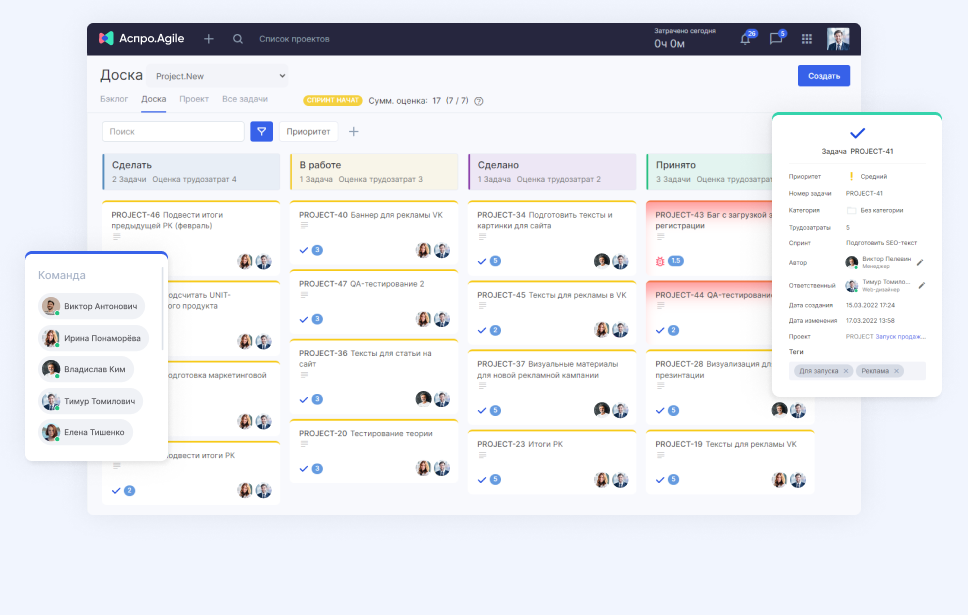Open the user profile avatar menu
The image size is (968, 615).
coord(838,39)
